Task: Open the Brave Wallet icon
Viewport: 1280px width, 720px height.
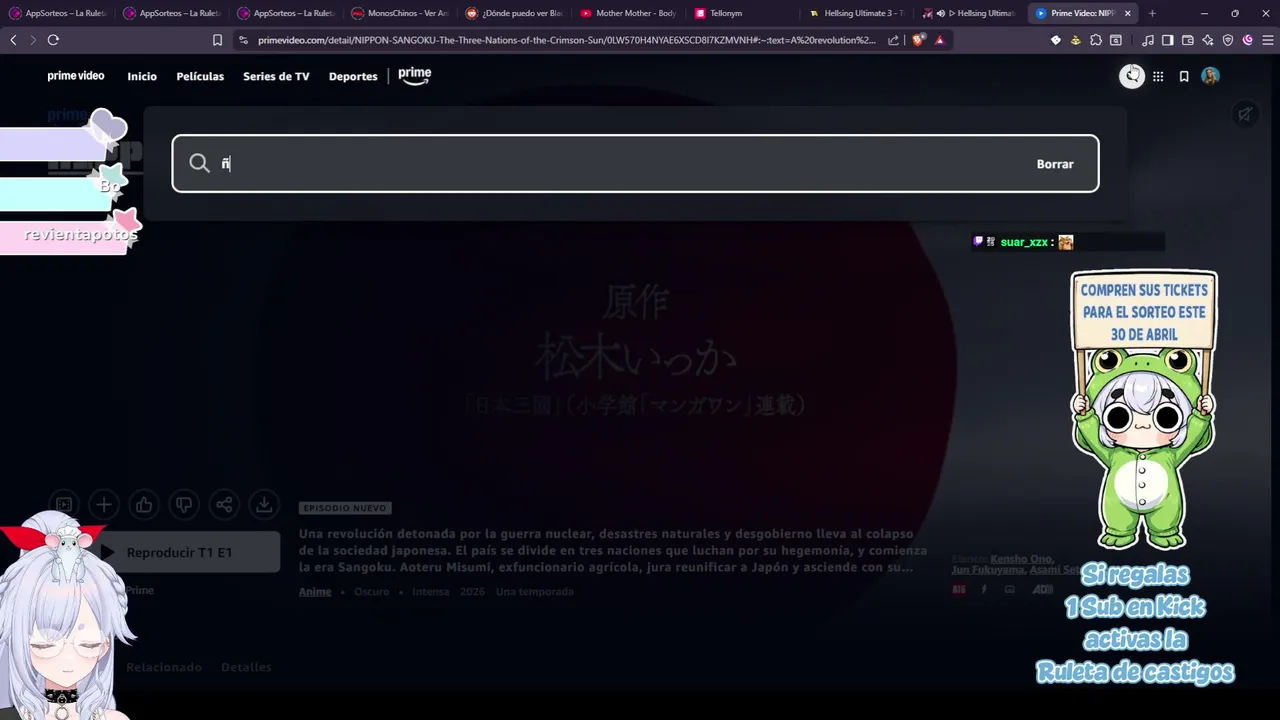Action: click(1188, 40)
